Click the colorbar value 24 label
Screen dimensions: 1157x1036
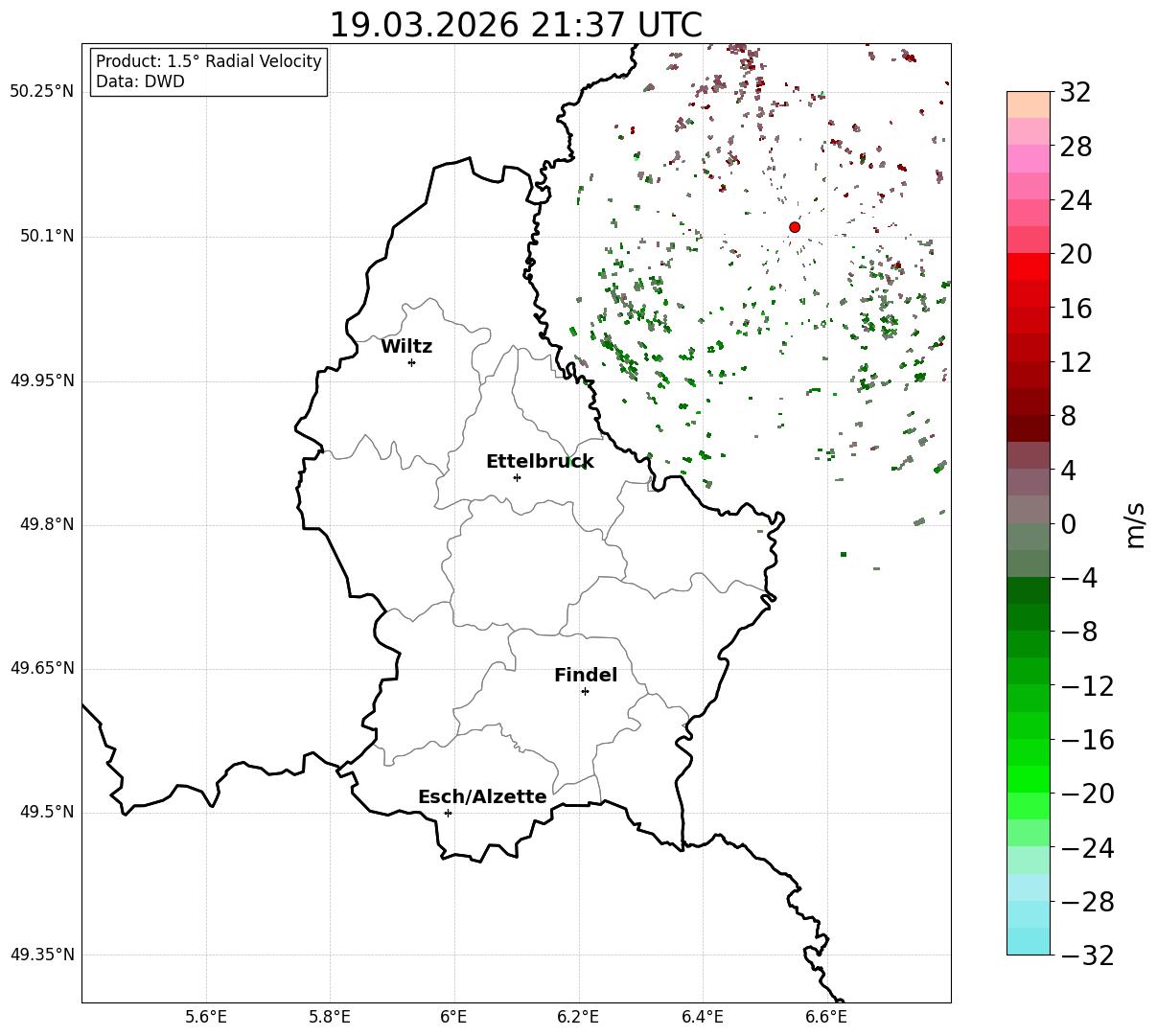(x=1076, y=200)
